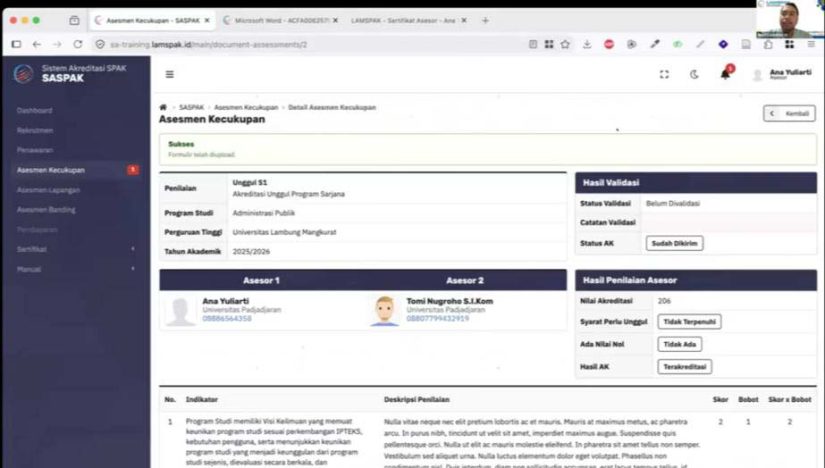Open Asesmen Lapangan in sidebar
The width and height of the screenshot is (825, 468).
48,190
